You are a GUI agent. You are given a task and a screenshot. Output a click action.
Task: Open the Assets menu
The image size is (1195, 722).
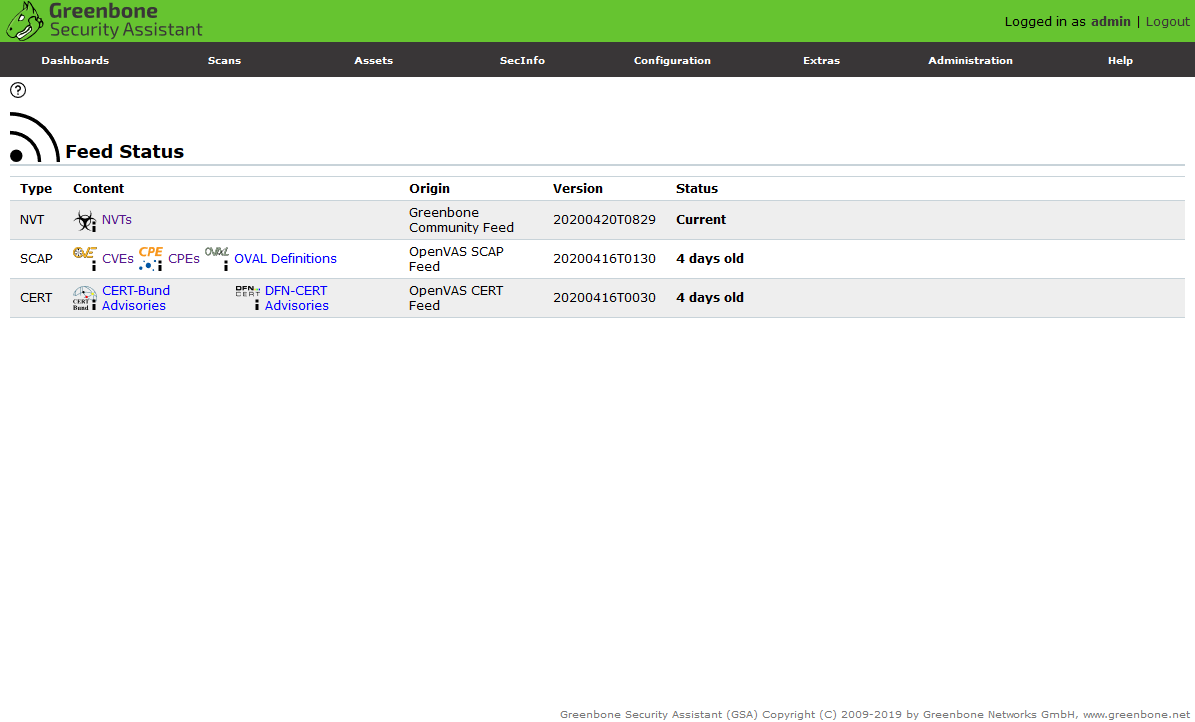click(373, 60)
